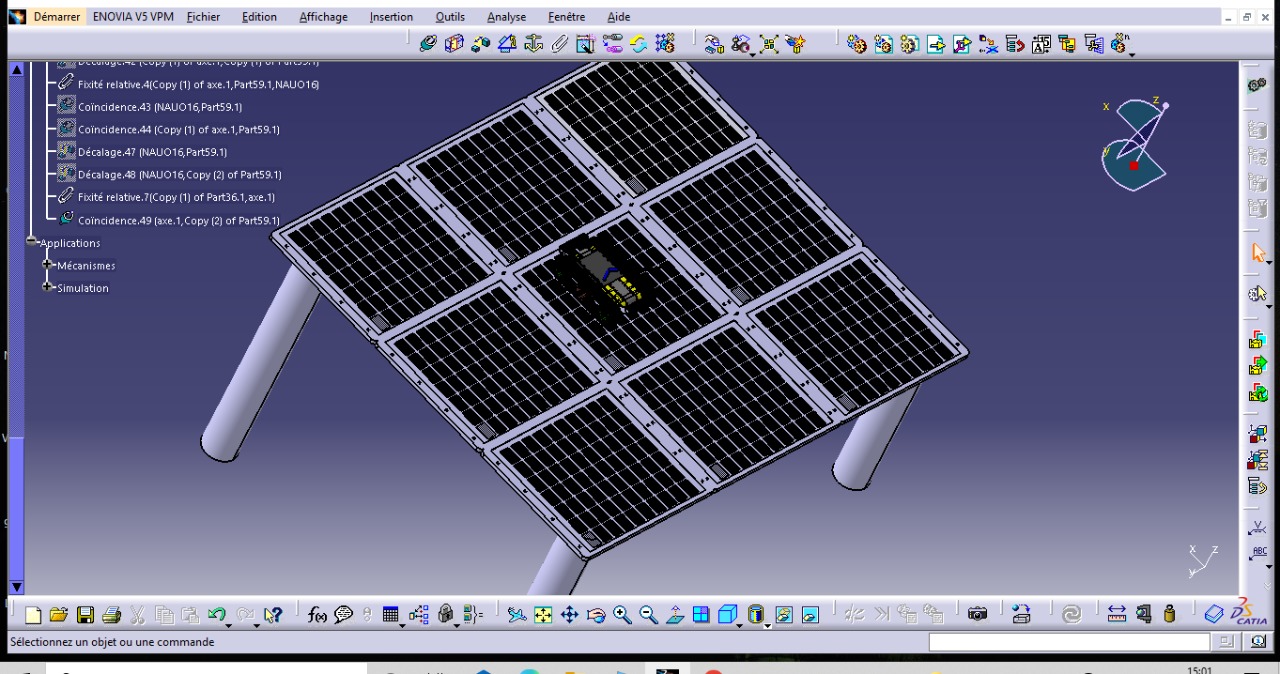Open the Analyse menu
Screen dimensions: 1280x674
click(506, 17)
